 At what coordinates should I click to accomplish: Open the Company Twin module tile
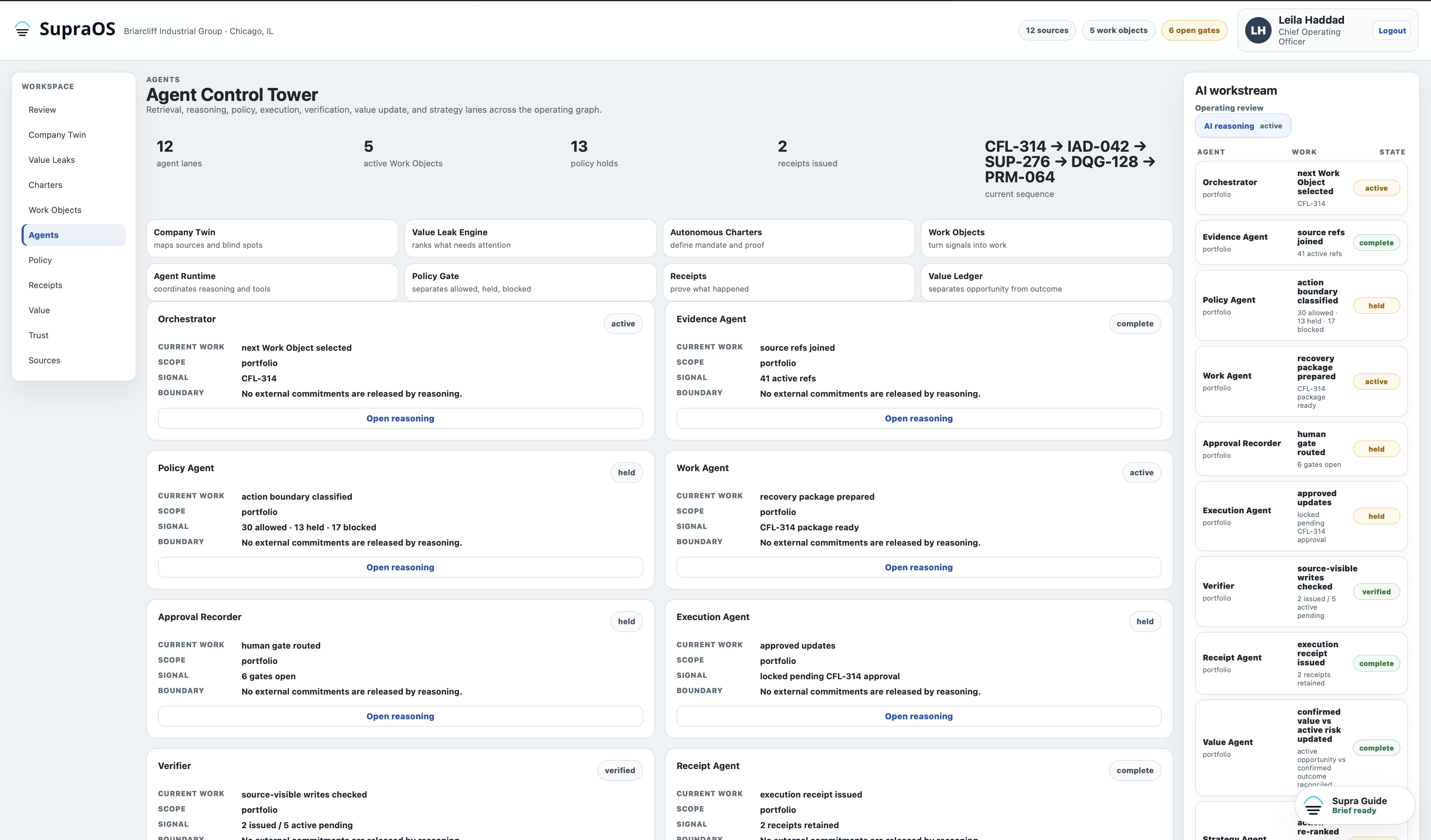(272, 238)
